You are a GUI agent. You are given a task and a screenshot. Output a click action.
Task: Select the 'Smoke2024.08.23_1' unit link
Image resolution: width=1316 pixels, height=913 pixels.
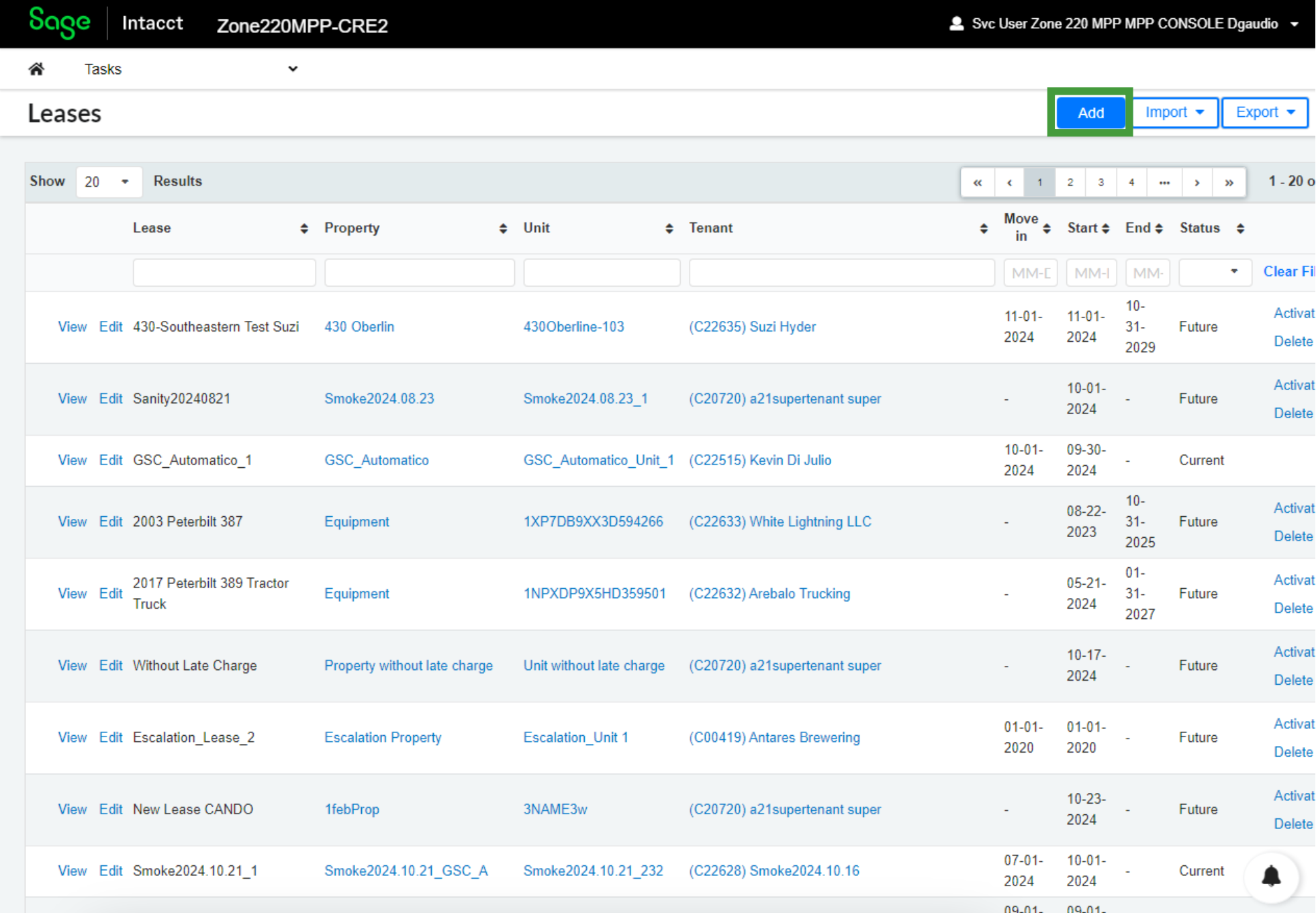pyautogui.click(x=585, y=399)
